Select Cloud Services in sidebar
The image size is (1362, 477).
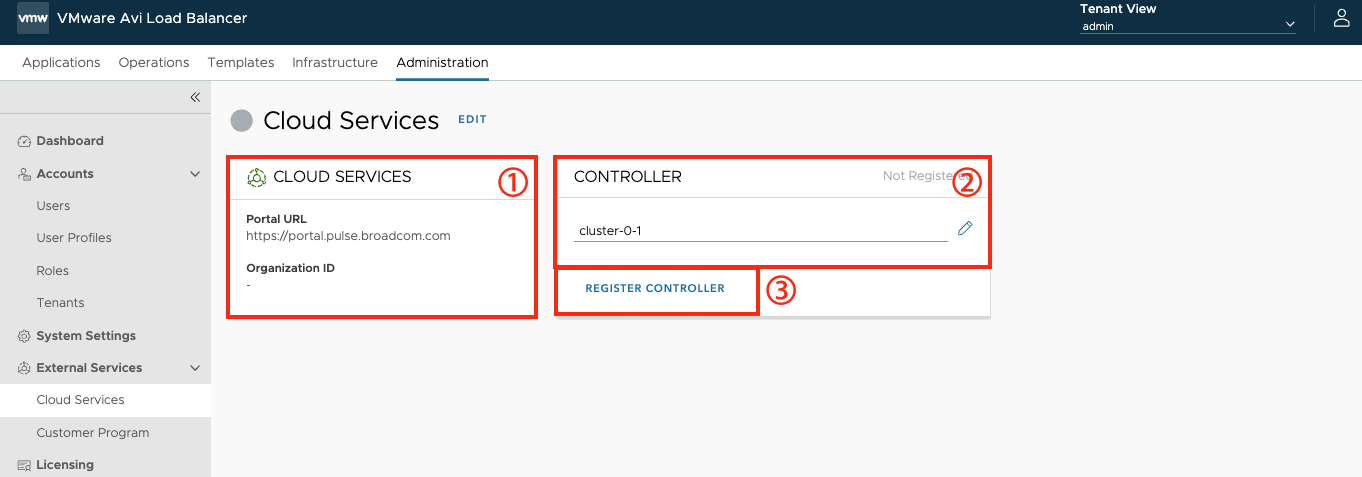coord(80,400)
